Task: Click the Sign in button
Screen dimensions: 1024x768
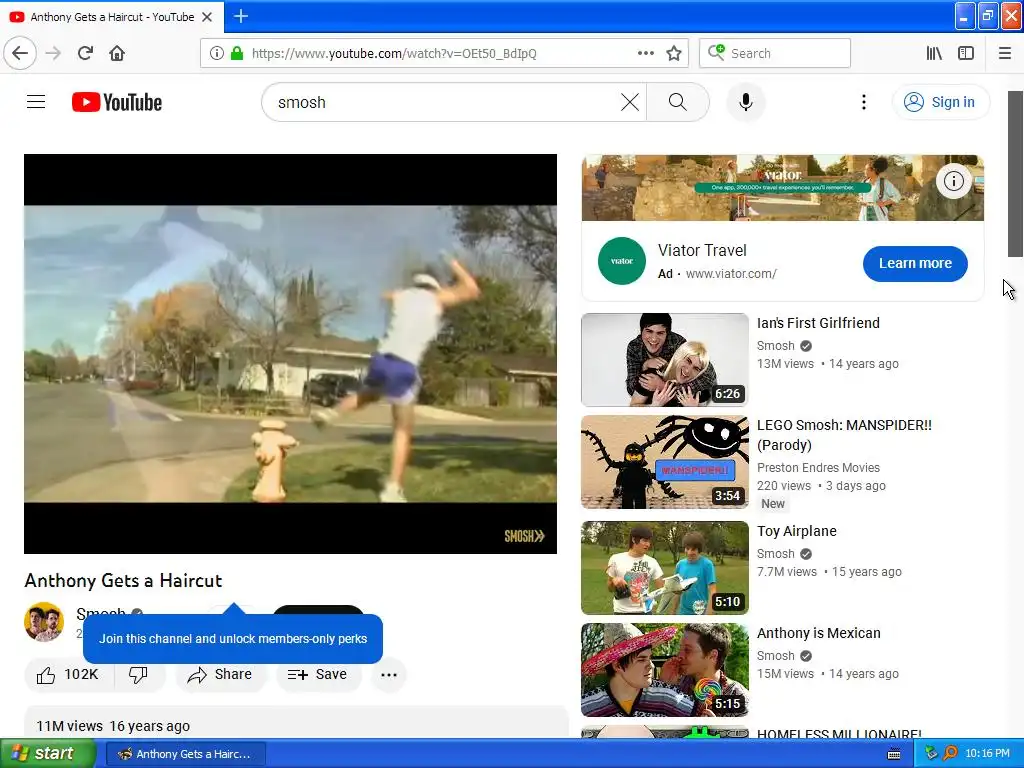Action: click(x=941, y=102)
